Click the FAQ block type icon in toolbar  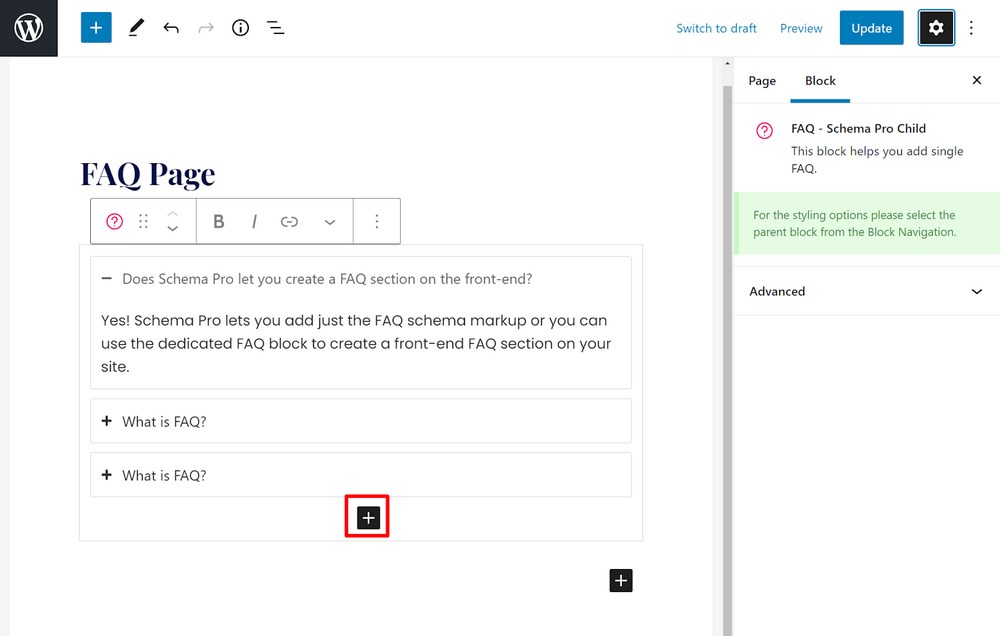click(x=114, y=221)
